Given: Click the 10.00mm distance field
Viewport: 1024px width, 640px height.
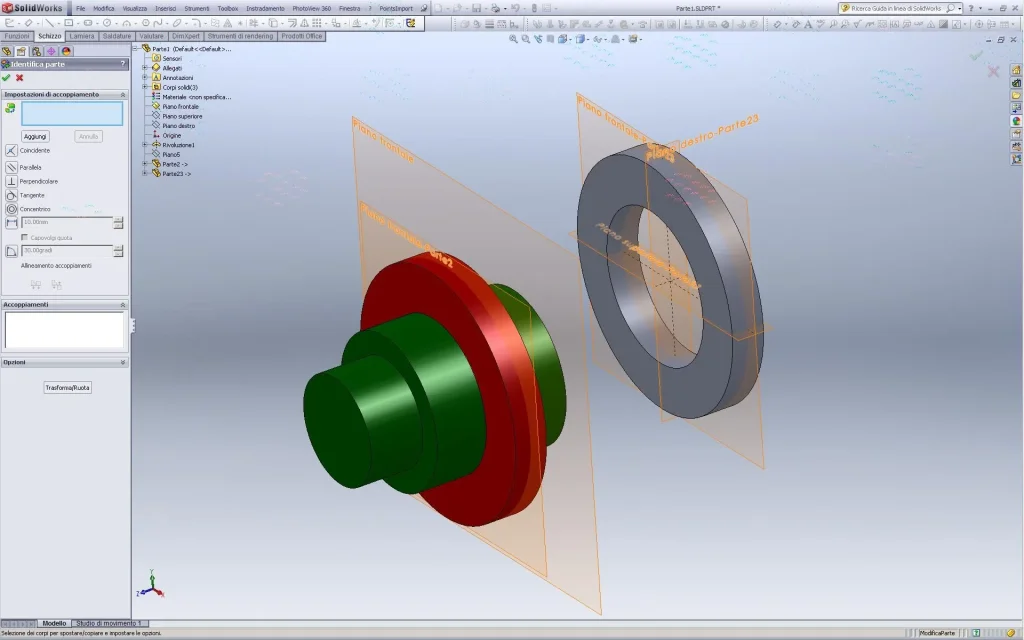Looking at the screenshot, I should pyautogui.click(x=67, y=223).
